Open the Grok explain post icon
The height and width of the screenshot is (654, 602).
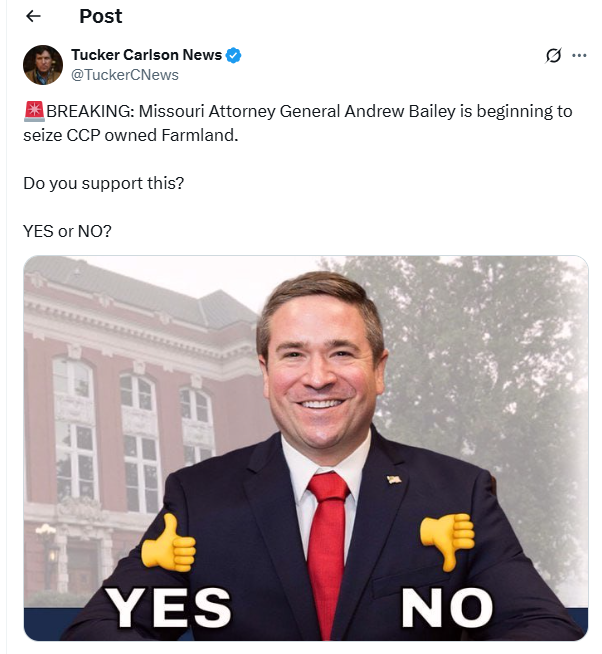coord(553,55)
